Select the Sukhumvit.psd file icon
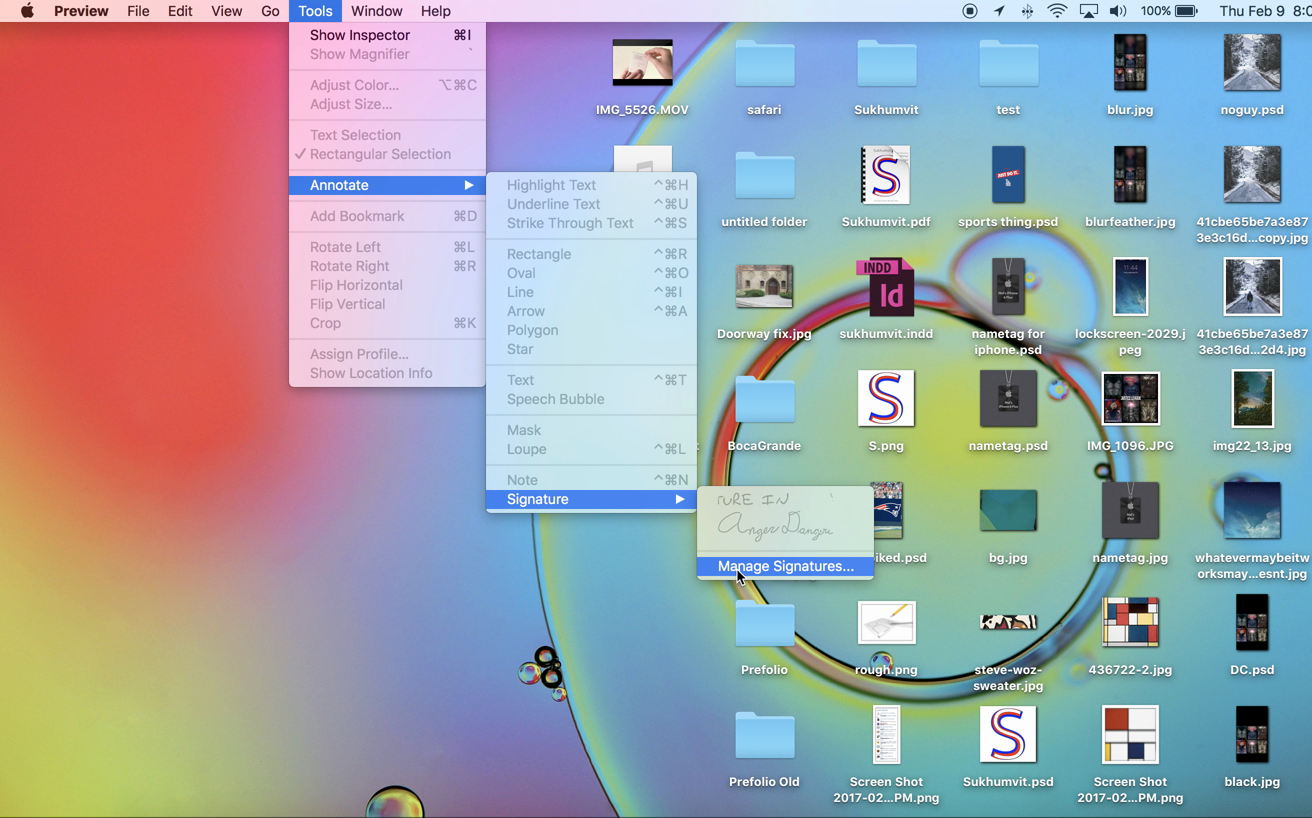Screen dimensions: 1312x818 click(x=1008, y=735)
